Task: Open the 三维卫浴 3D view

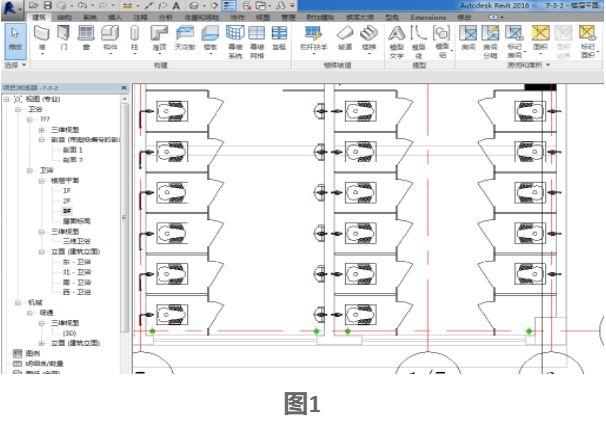Action: point(77,241)
